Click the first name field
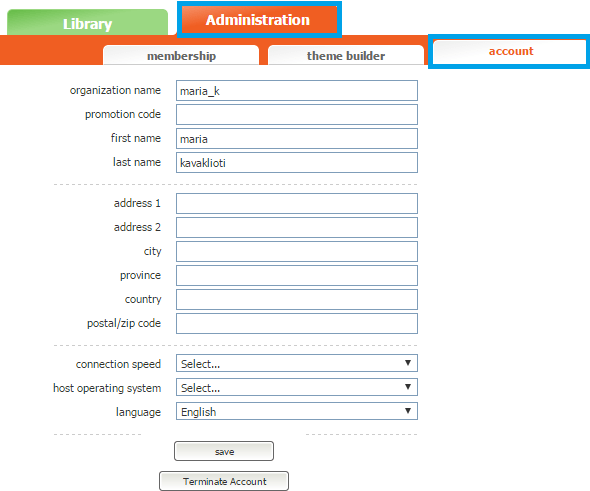The height and width of the screenshot is (491, 590). pyautogui.click(x=297, y=139)
